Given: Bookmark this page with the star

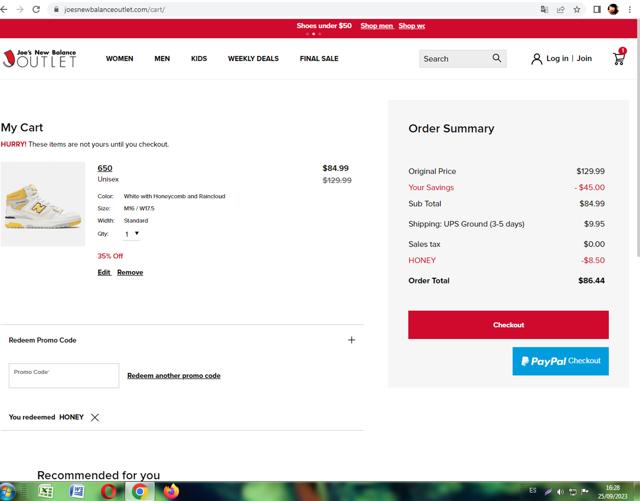Looking at the screenshot, I should pos(577,9).
